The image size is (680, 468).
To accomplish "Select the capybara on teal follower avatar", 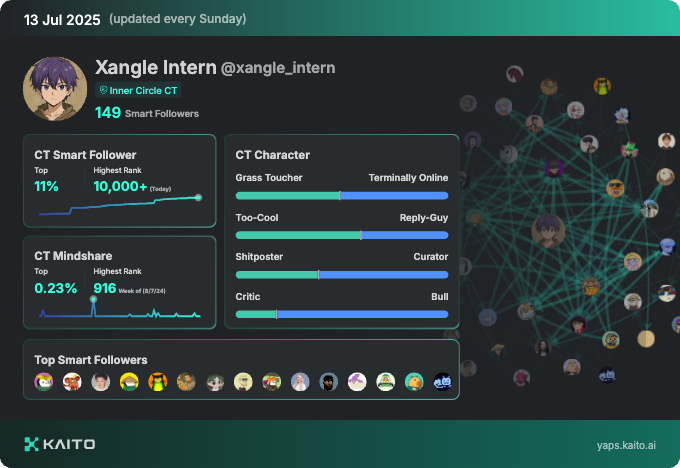I will [414, 382].
